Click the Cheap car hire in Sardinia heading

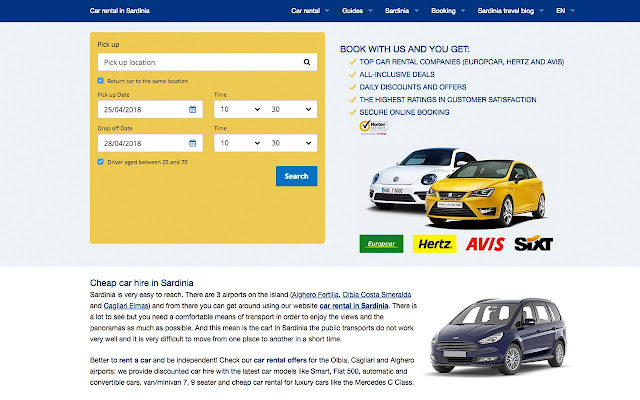142,283
